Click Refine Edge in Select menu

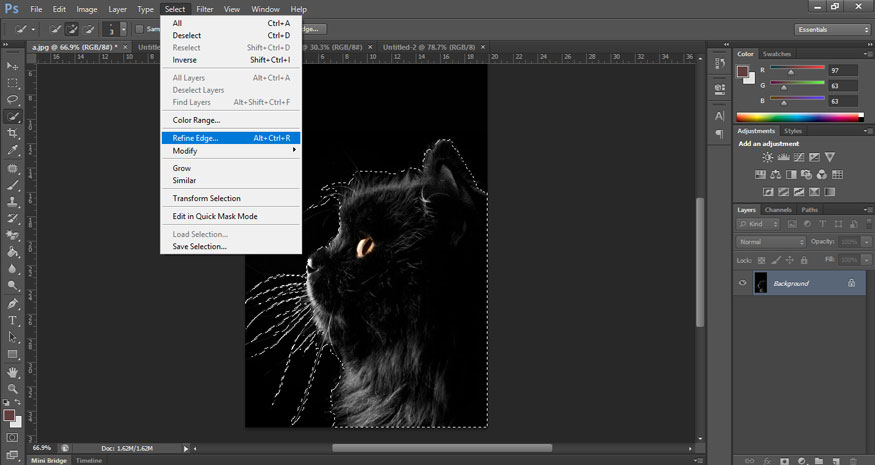coord(231,138)
